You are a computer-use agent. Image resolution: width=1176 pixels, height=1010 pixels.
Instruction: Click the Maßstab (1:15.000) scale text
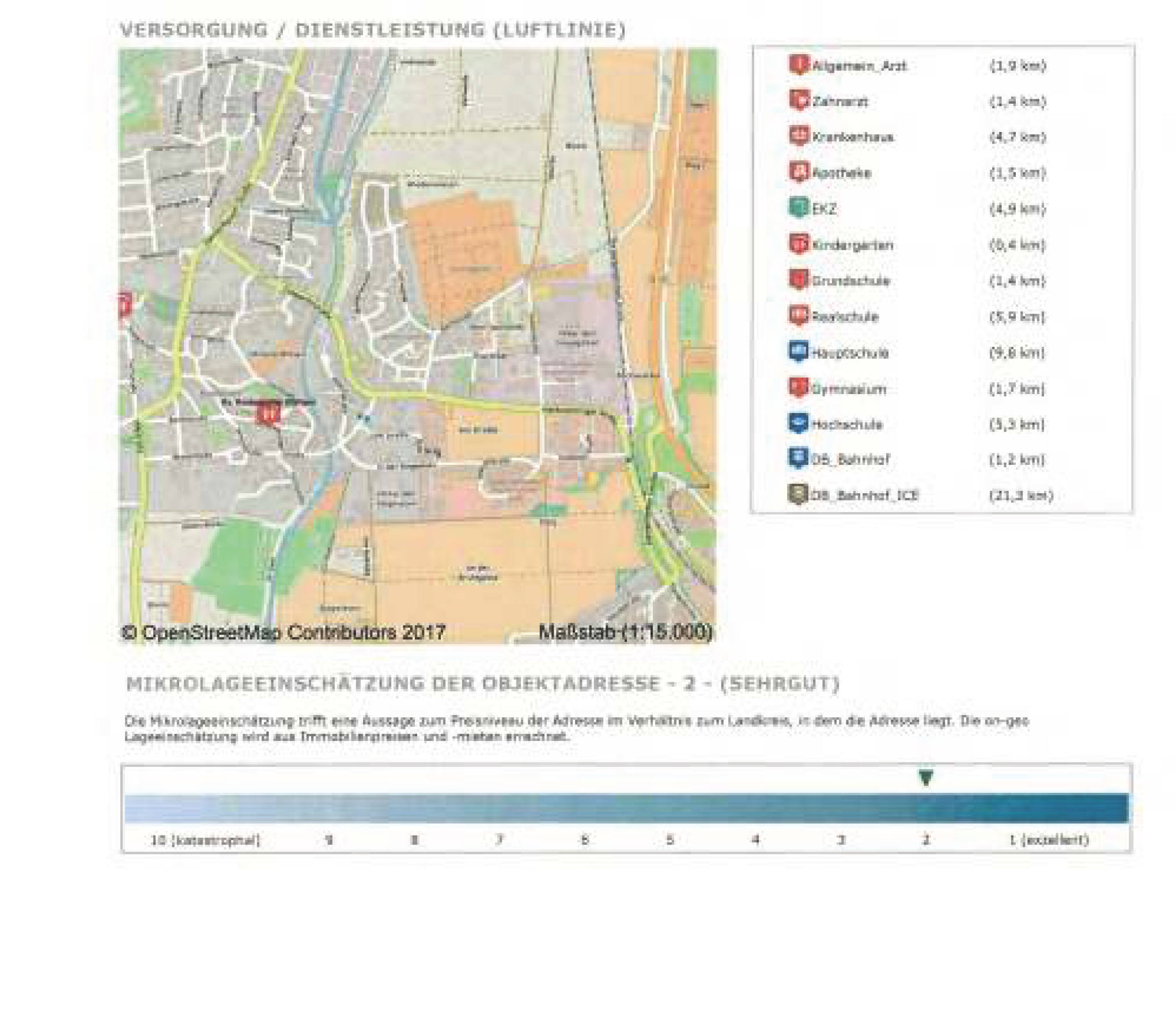click(625, 632)
